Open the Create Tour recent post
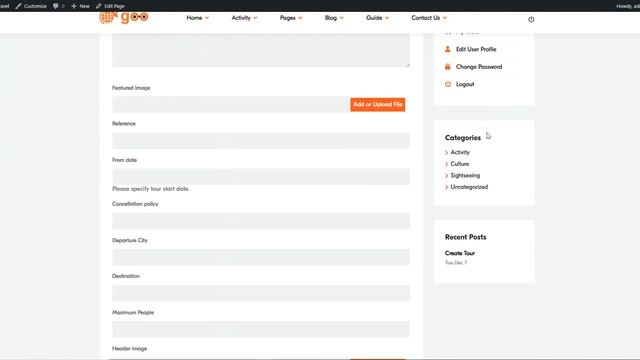Viewport: 640px width, 360px height. click(x=460, y=253)
